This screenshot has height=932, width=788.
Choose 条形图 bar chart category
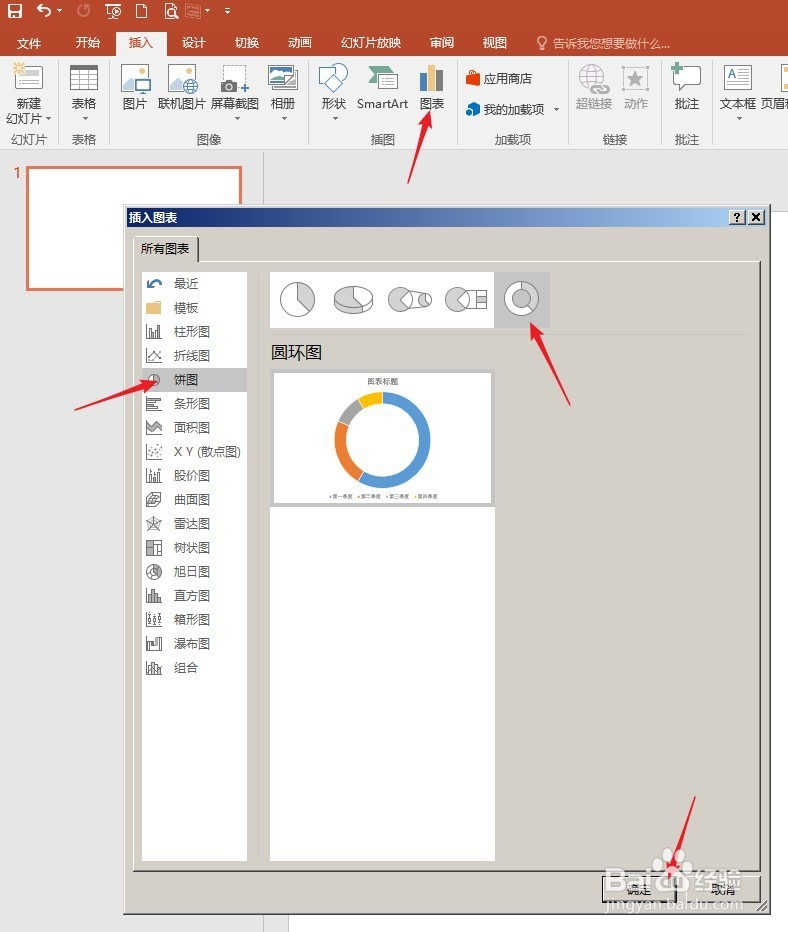[x=194, y=404]
